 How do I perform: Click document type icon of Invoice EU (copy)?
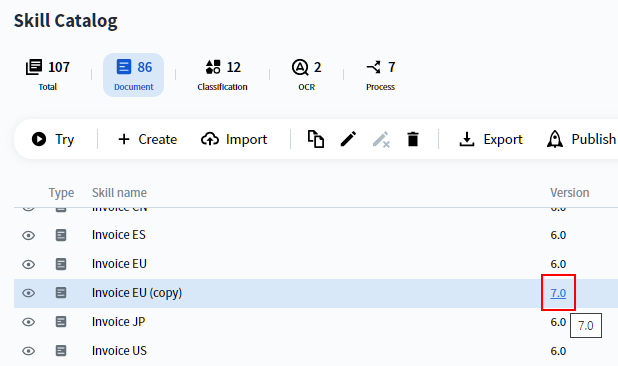pos(61,293)
